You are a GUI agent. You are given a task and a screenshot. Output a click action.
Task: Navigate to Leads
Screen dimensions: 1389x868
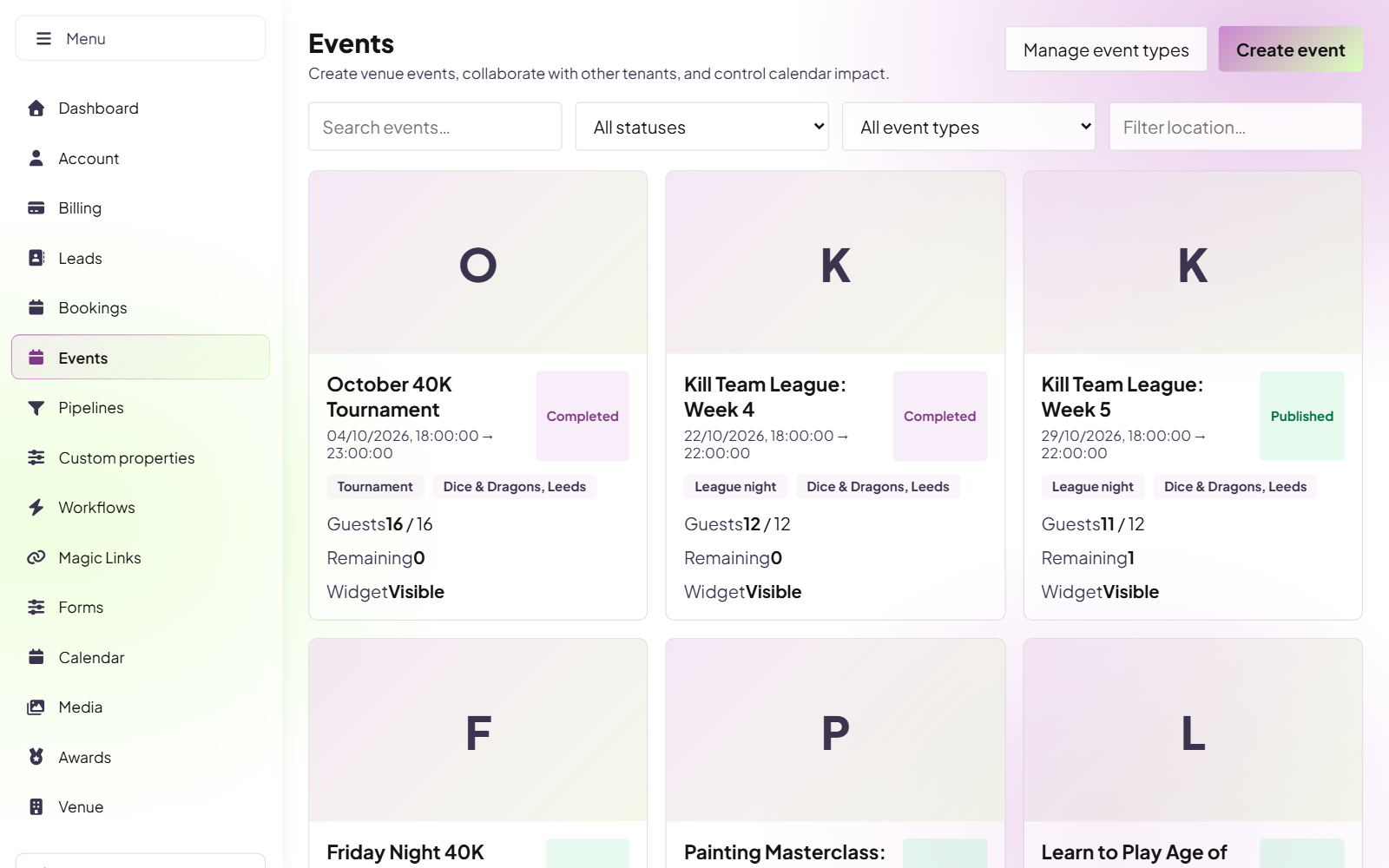141,258
